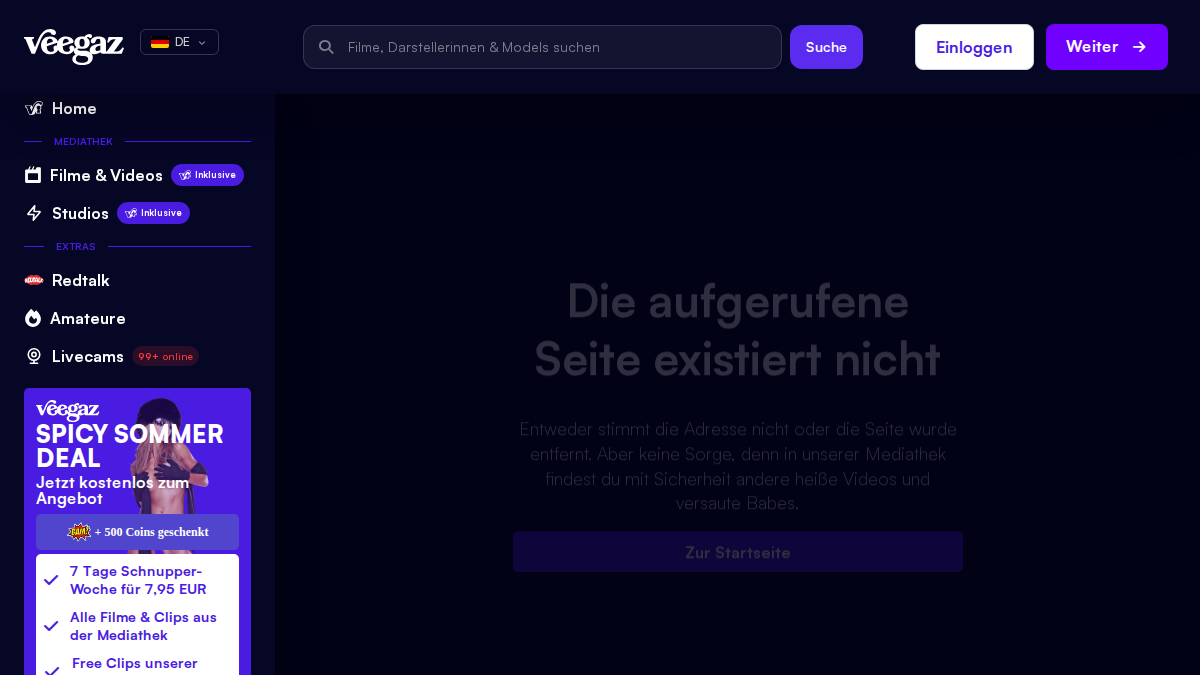The width and height of the screenshot is (1200, 675).
Task: Click the MEDIATHEK section label
Action: [83, 142]
